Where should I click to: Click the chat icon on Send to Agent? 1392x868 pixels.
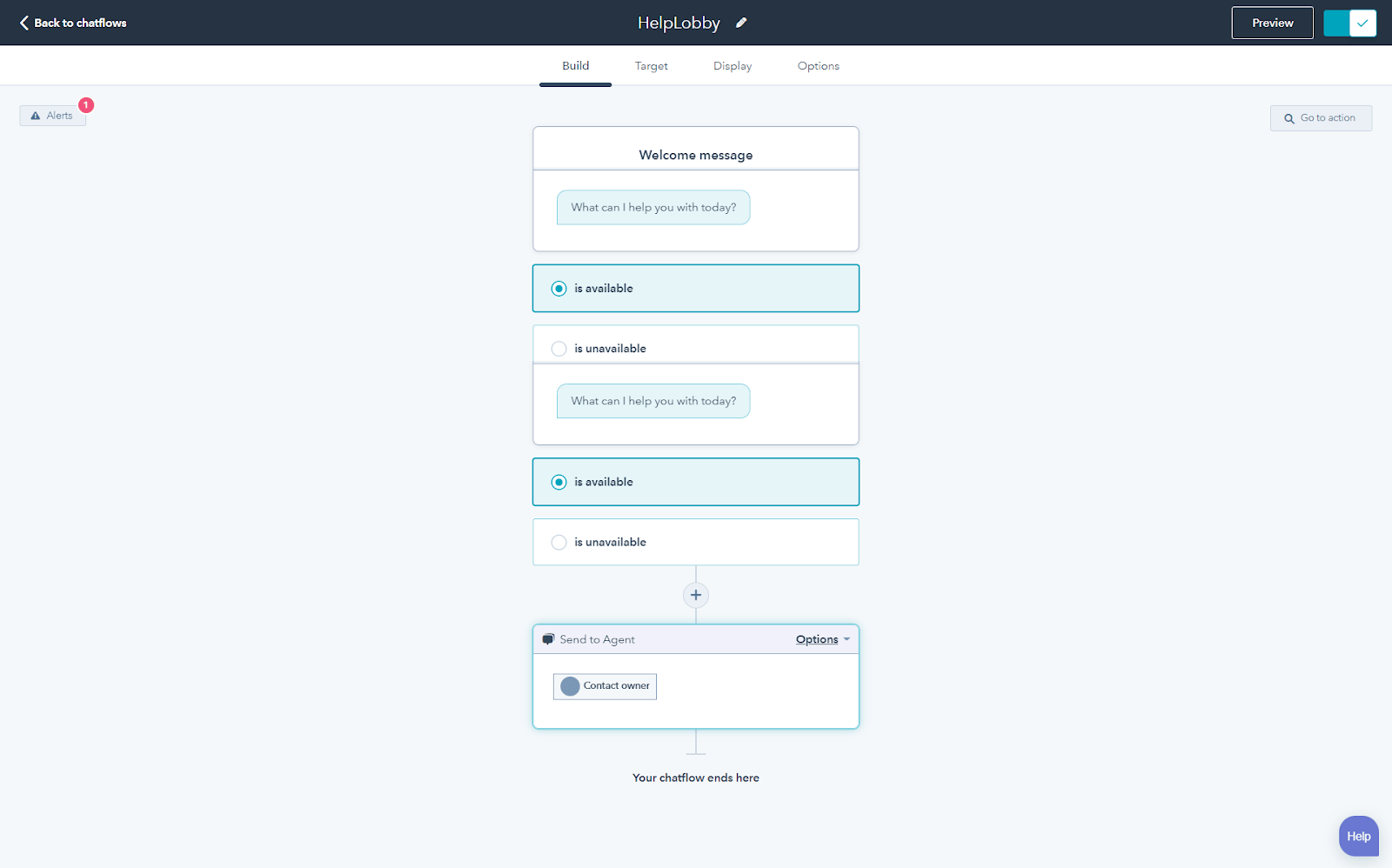tap(548, 638)
